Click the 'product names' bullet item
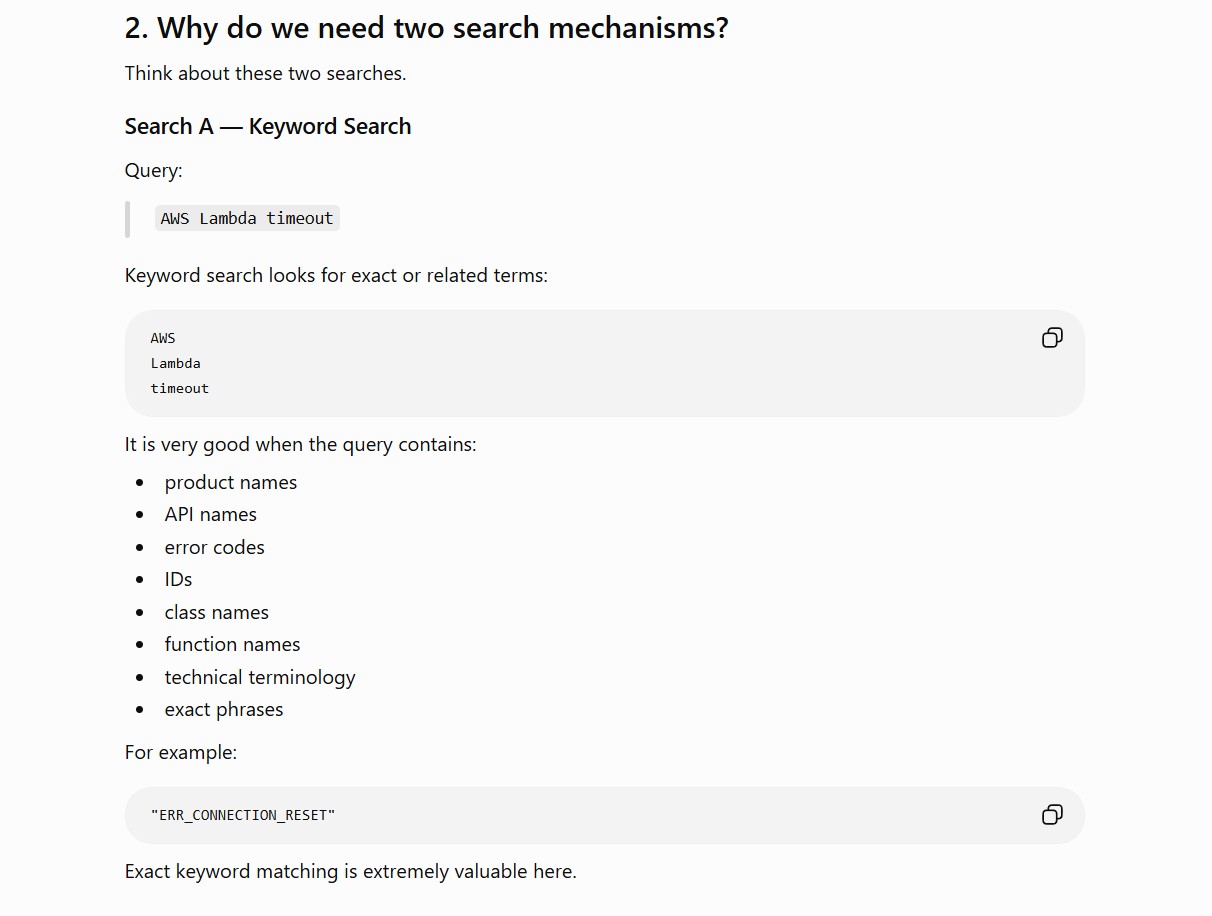Image resolution: width=1212 pixels, height=916 pixels. [x=231, y=482]
